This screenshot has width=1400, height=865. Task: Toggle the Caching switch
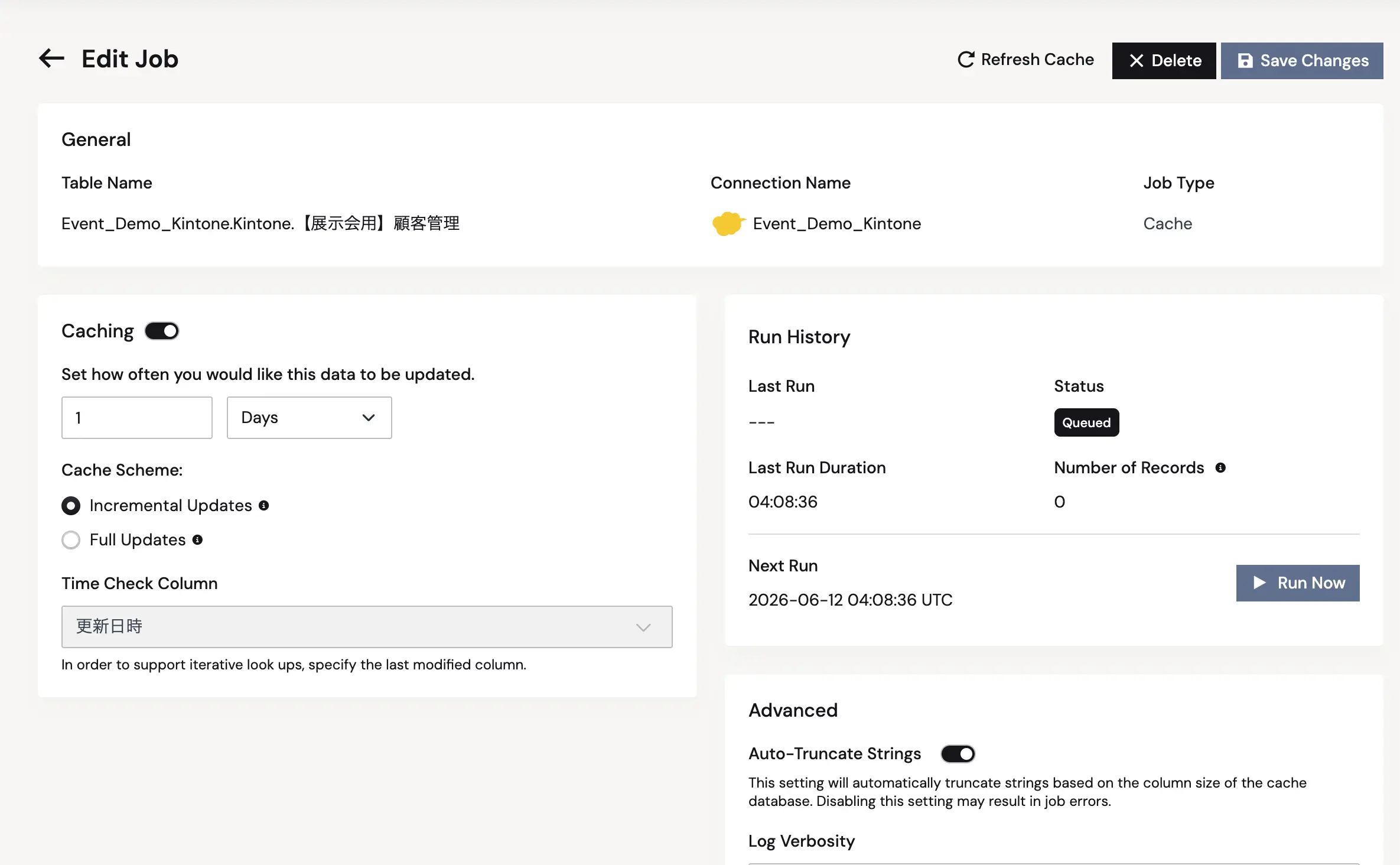[x=162, y=331]
